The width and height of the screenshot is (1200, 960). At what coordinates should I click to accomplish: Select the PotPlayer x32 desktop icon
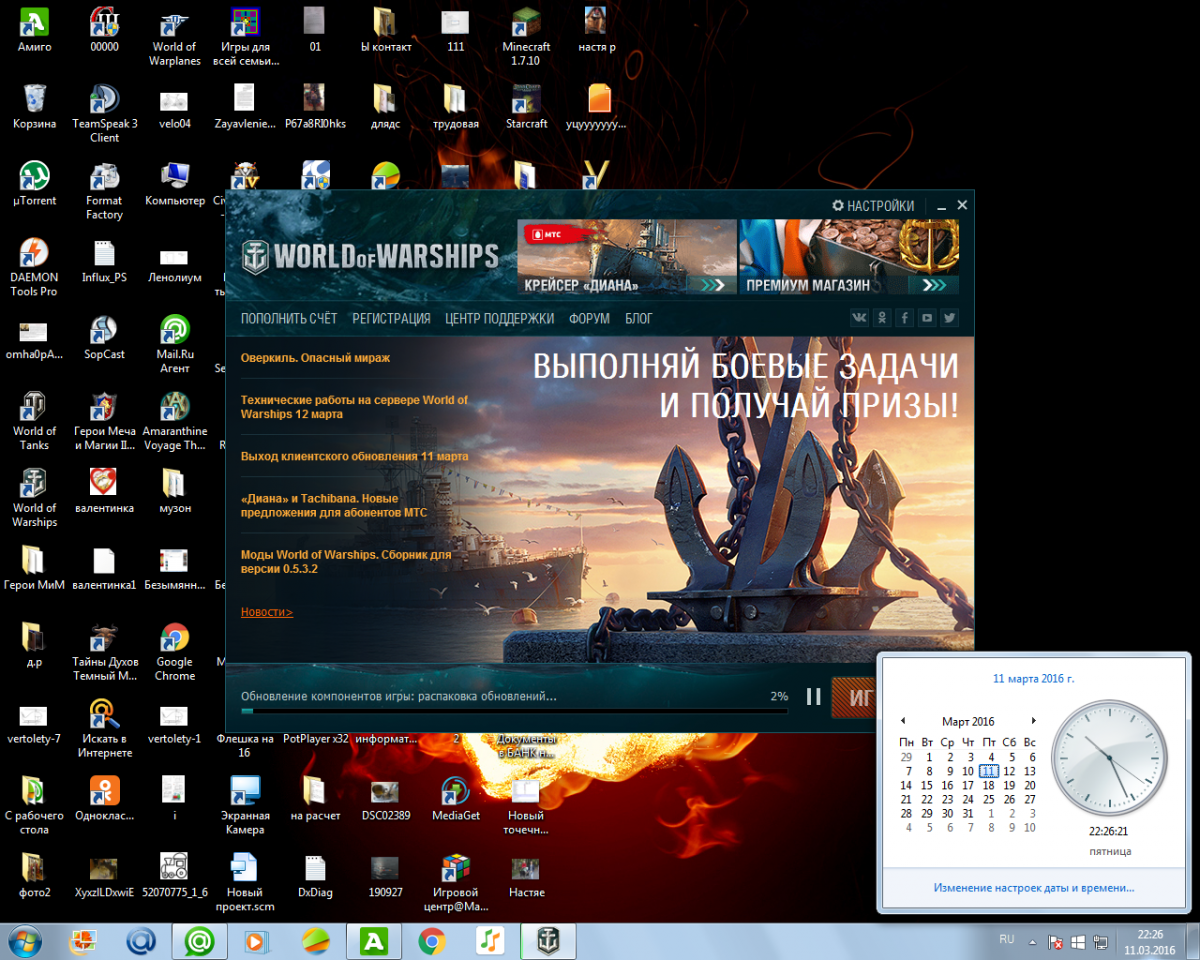pyautogui.click(x=316, y=739)
